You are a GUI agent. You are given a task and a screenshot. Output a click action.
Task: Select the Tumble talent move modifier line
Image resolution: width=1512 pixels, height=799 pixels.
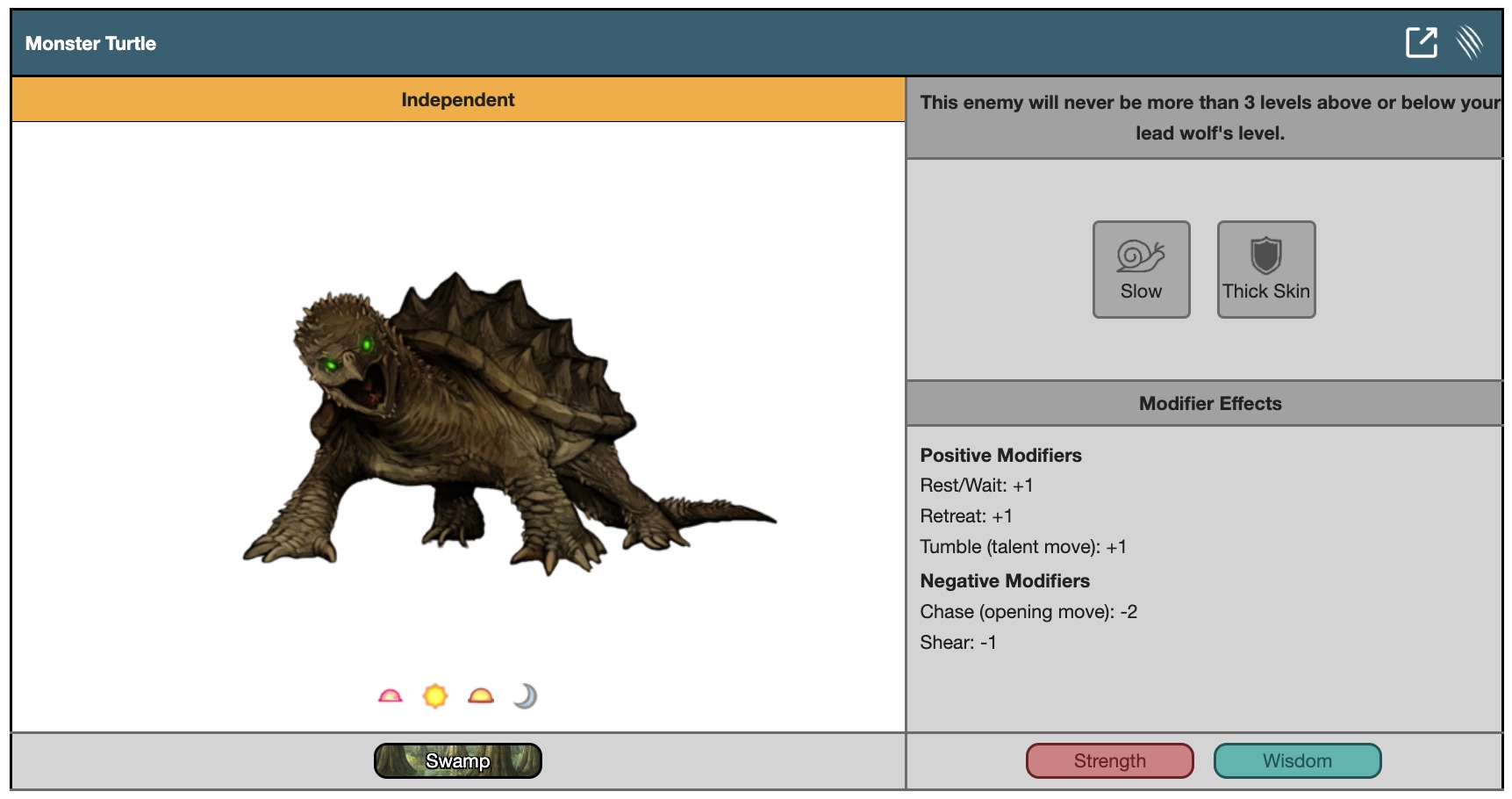(x=1023, y=547)
